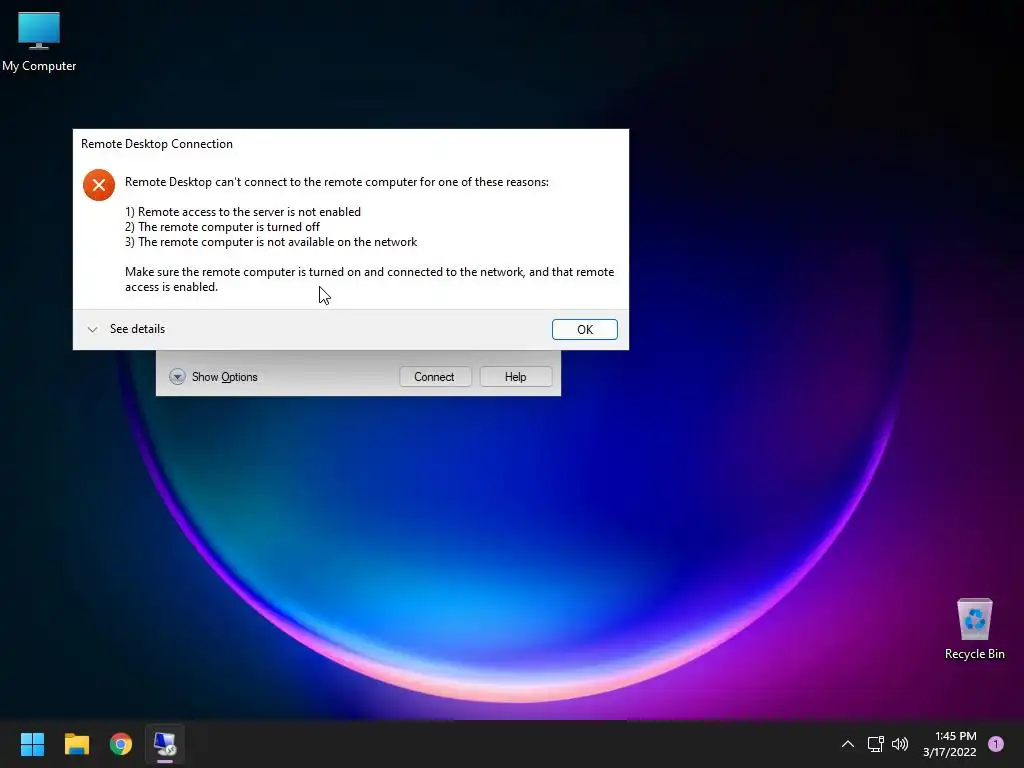The height and width of the screenshot is (768, 1024).
Task: Open network status tray icon
Action: (875, 744)
